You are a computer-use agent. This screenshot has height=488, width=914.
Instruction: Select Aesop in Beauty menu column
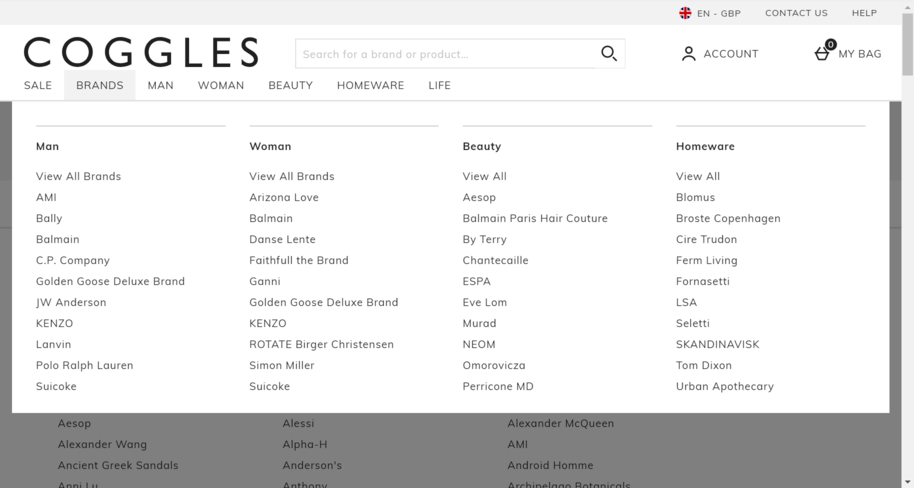[479, 197]
